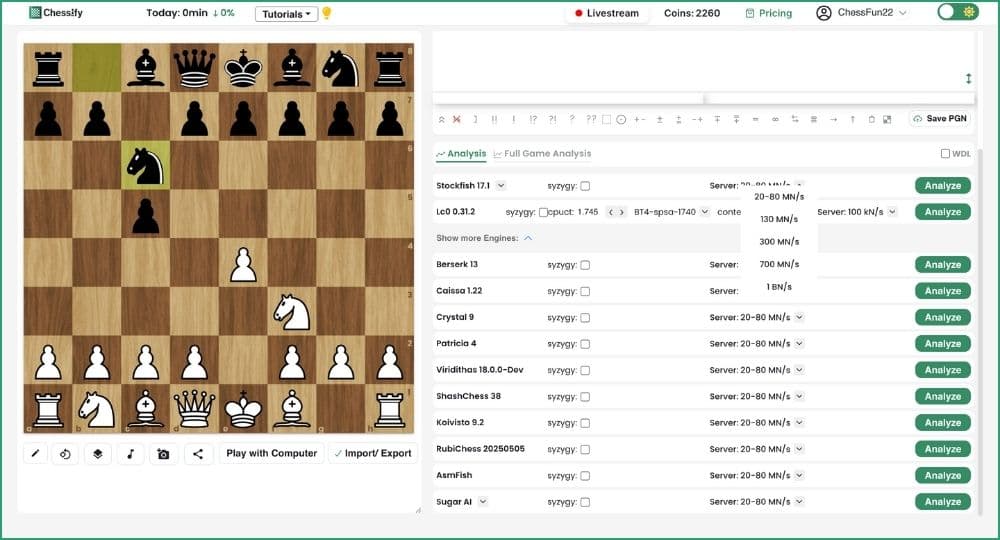The image size is (1000, 540).
Task: Click the double chevron up annotation icon
Action: coord(441,119)
